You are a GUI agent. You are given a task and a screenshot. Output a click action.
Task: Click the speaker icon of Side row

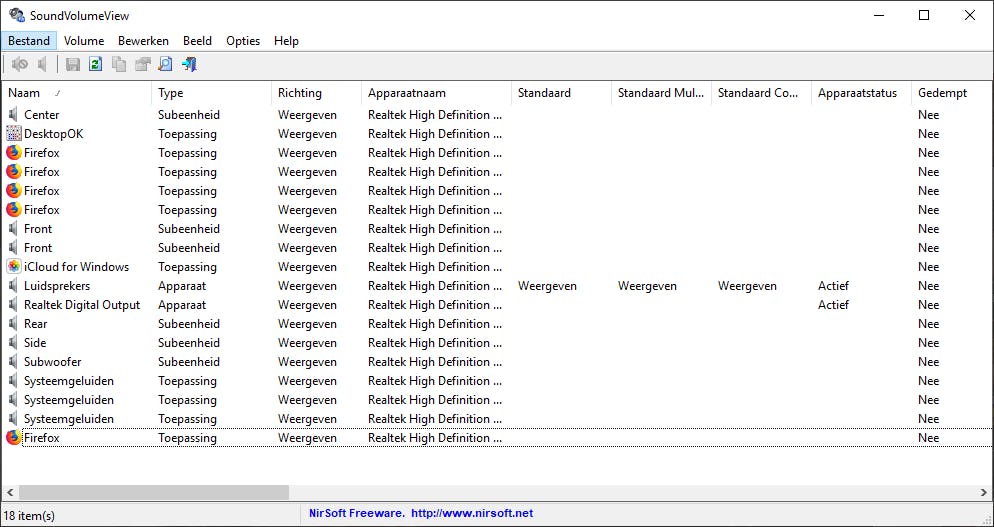pos(13,343)
